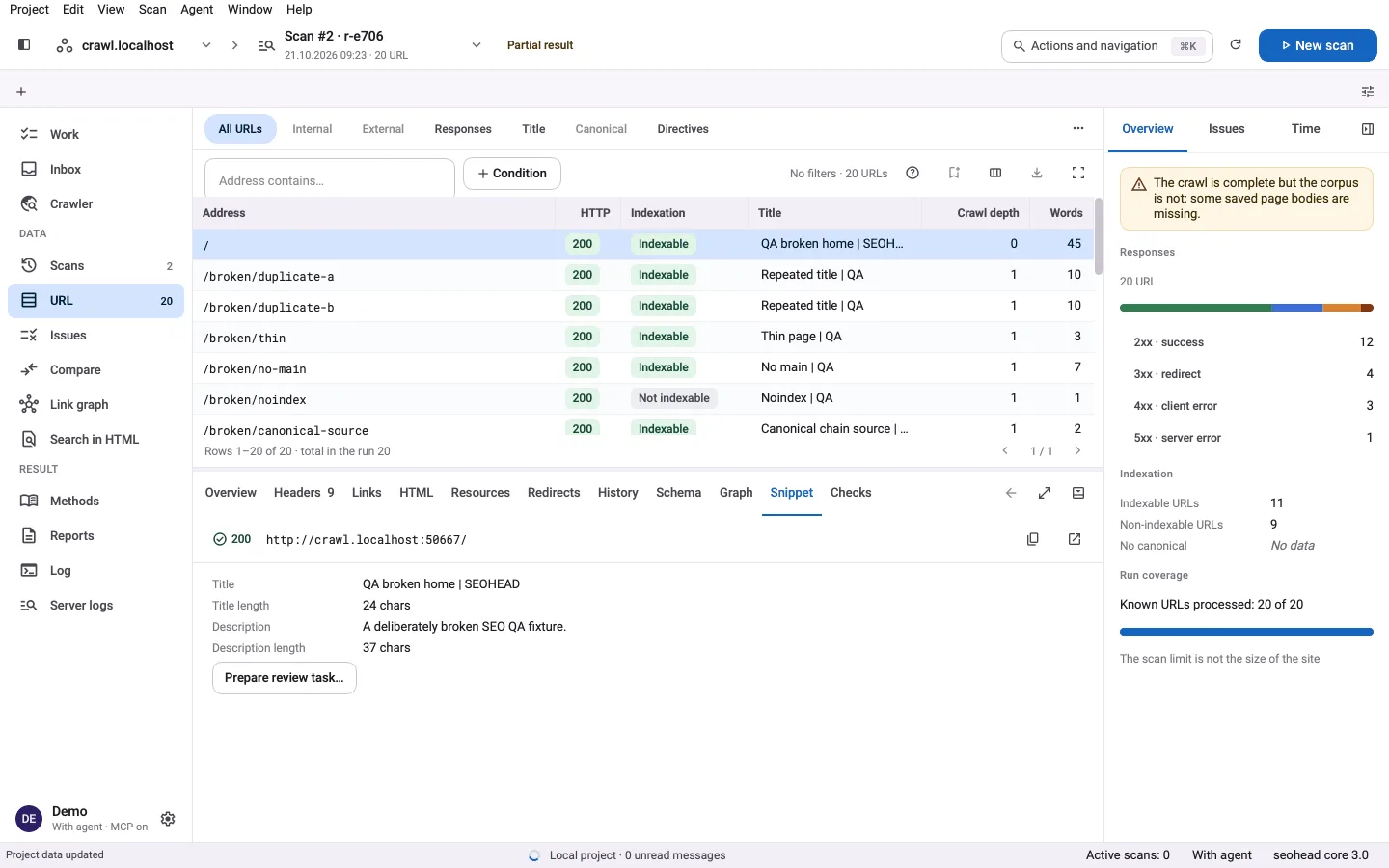Go to next page of URL rows
Viewport: 1389px width, 868px height.
pyautogui.click(x=1078, y=450)
